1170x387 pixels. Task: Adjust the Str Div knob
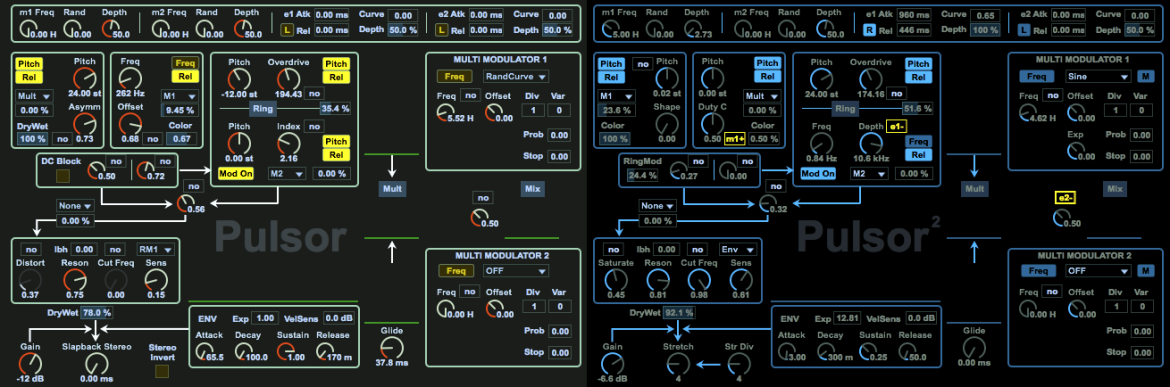739,363
